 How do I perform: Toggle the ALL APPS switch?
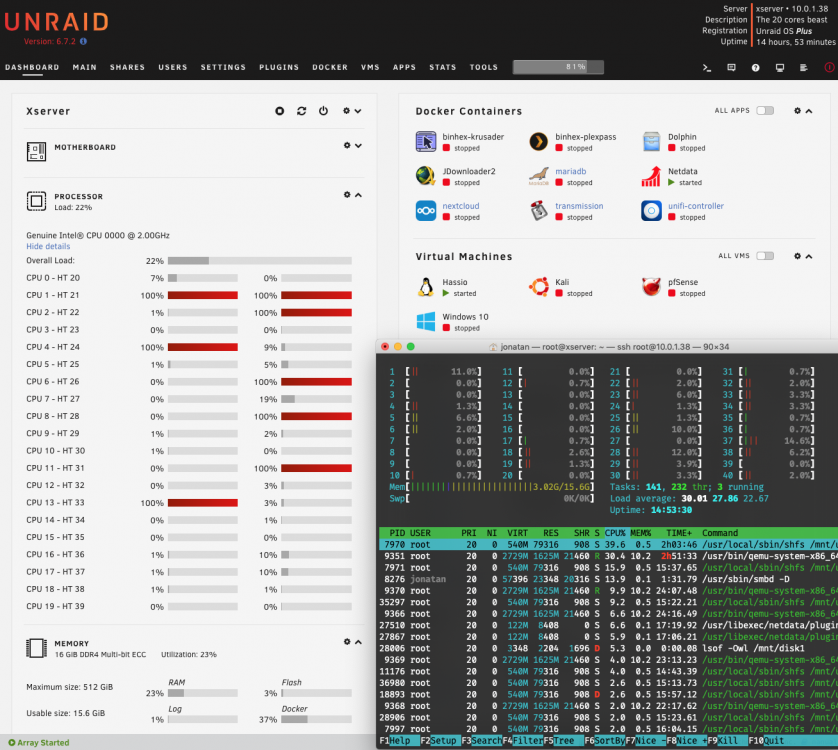[x=765, y=111]
